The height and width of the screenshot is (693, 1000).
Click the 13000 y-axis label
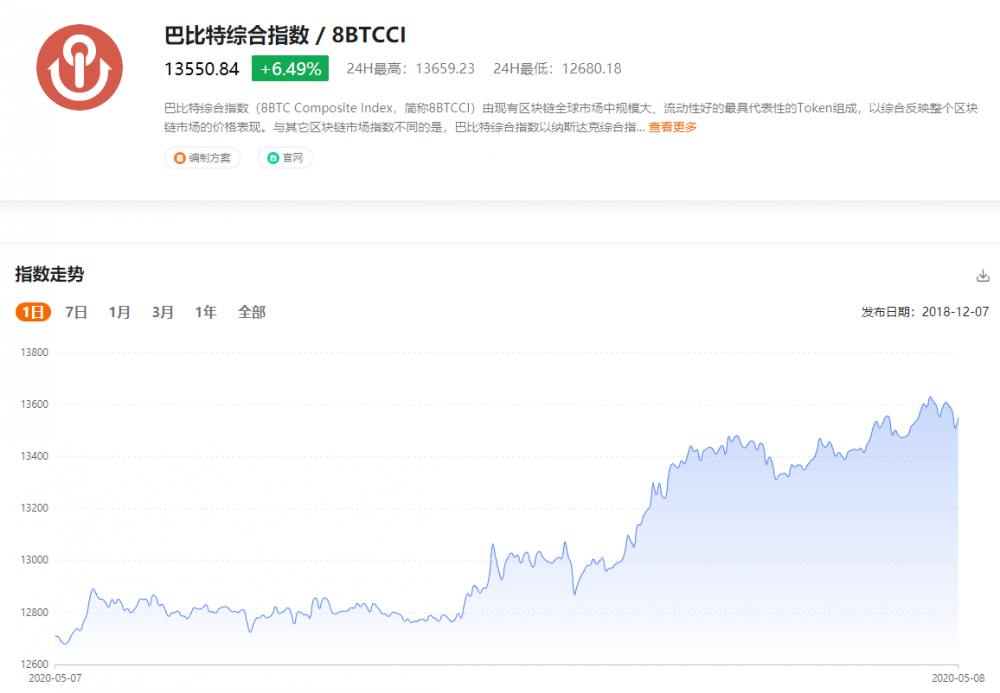pos(34,560)
